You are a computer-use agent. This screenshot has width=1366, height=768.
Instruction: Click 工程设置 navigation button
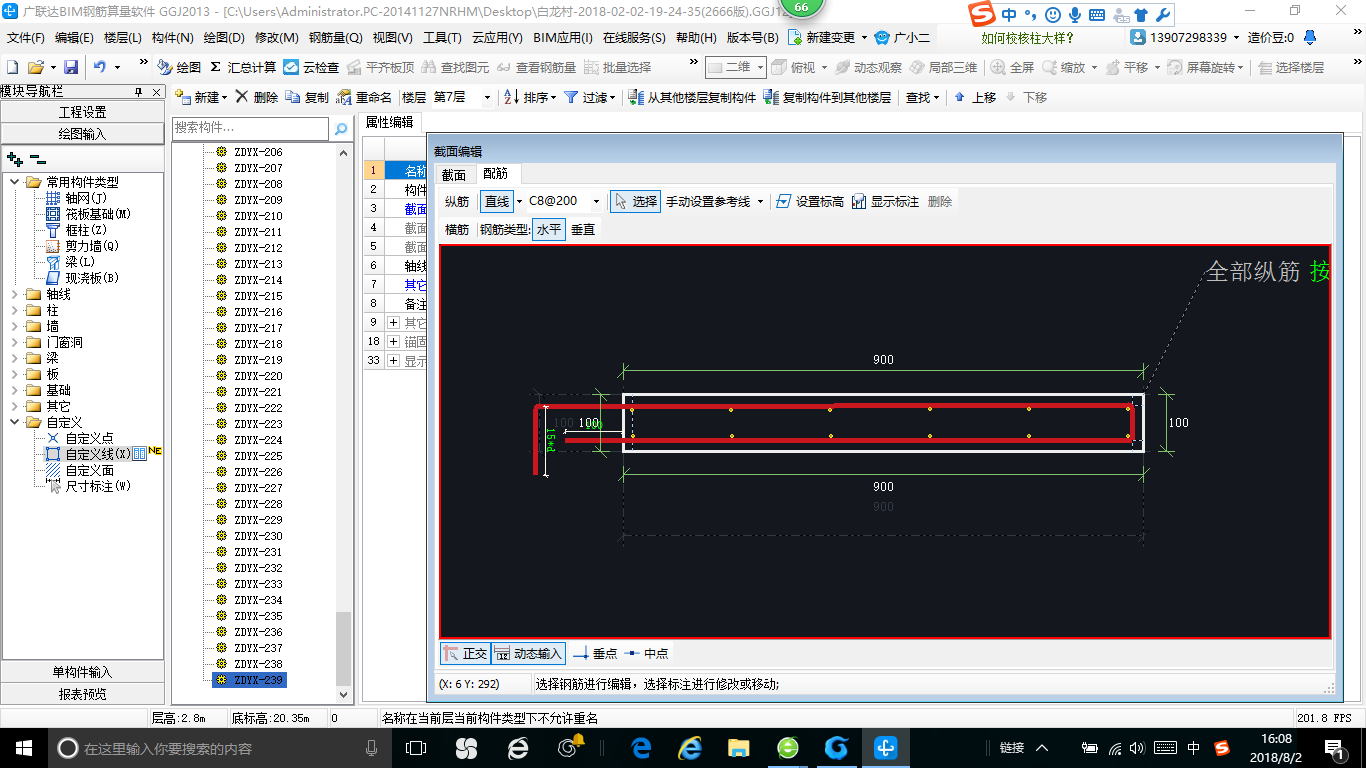82,112
